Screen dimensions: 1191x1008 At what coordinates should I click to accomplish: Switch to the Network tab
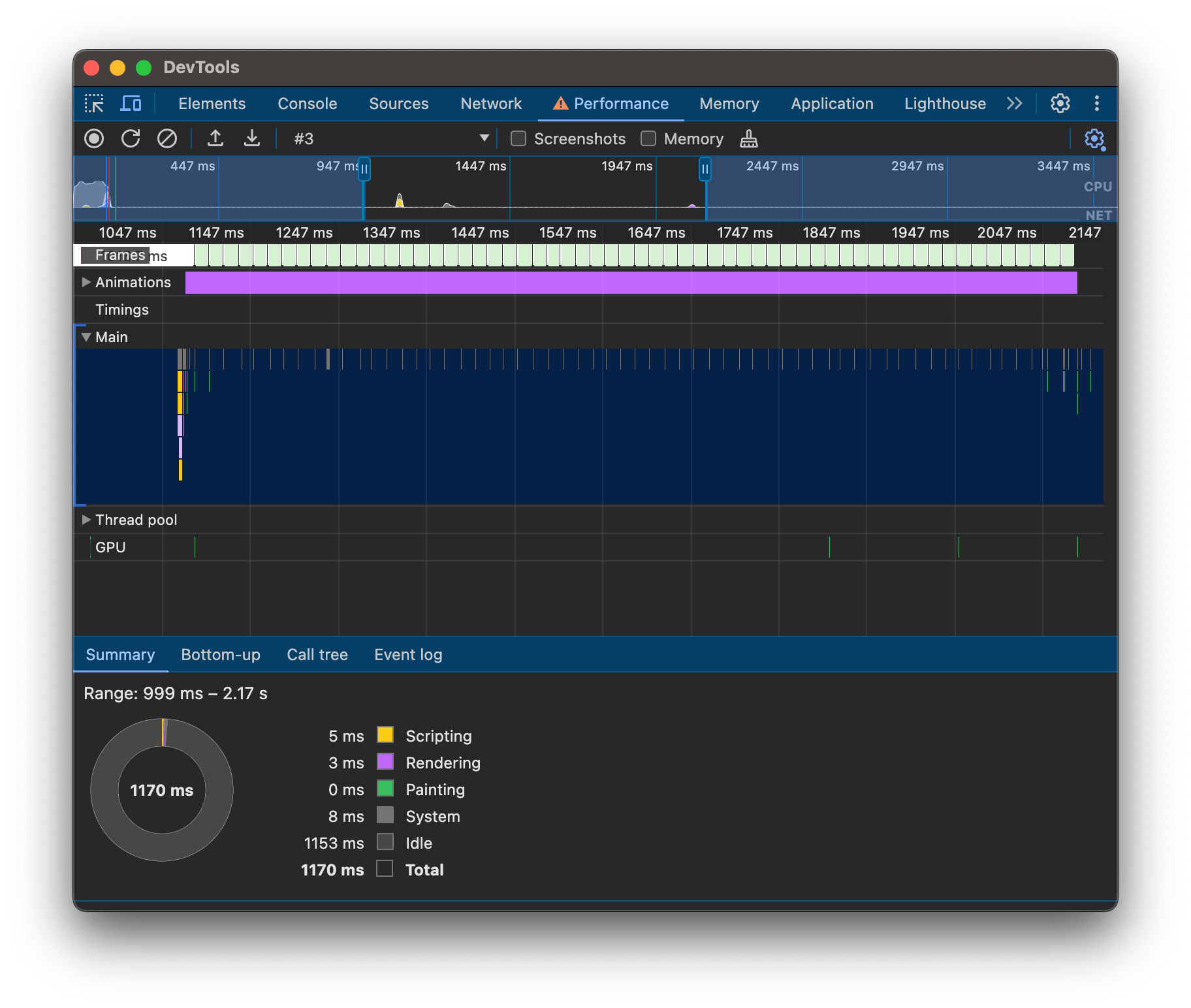[491, 104]
